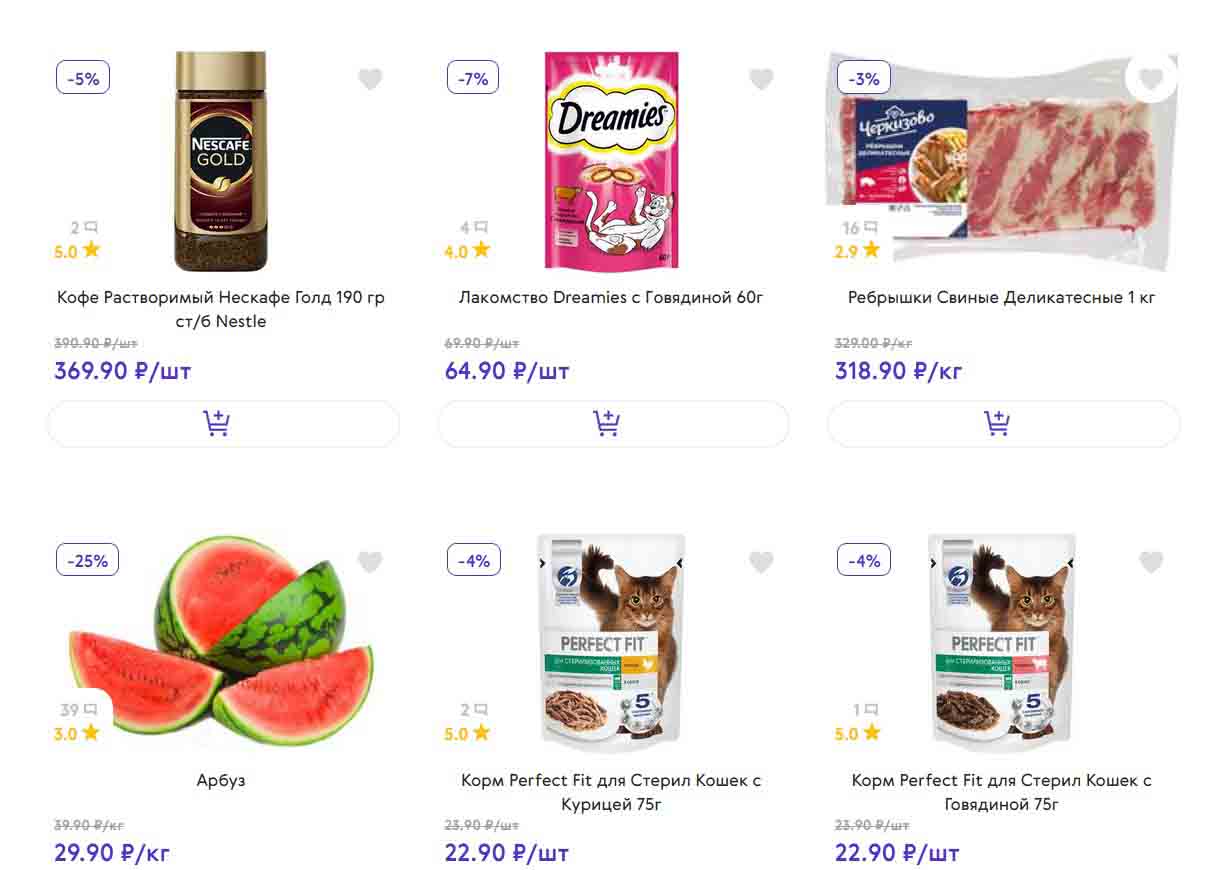The image size is (1216, 870).
Task: Open Perfect Fit с Говядиной 75г link
Action: [x=1001, y=792]
